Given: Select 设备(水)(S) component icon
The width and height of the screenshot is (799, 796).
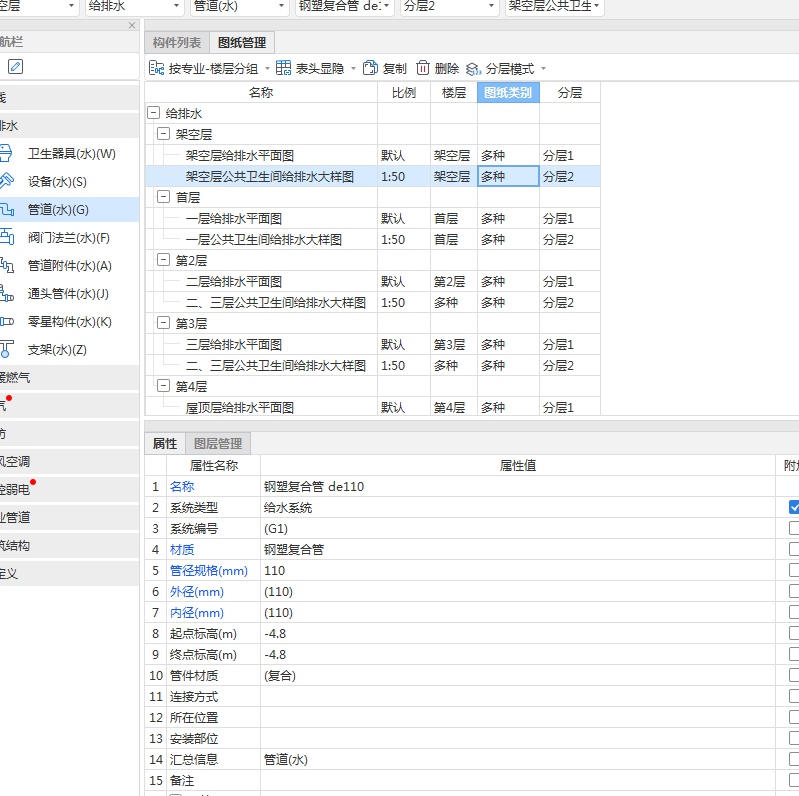Looking at the screenshot, I should [6, 181].
